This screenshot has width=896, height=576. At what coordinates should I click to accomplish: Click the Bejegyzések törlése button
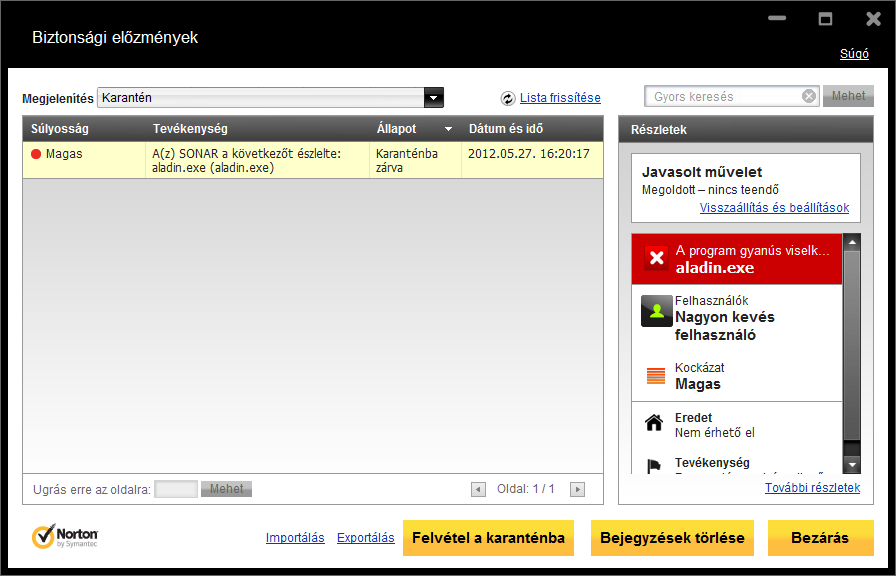click(x=672, y=538)
